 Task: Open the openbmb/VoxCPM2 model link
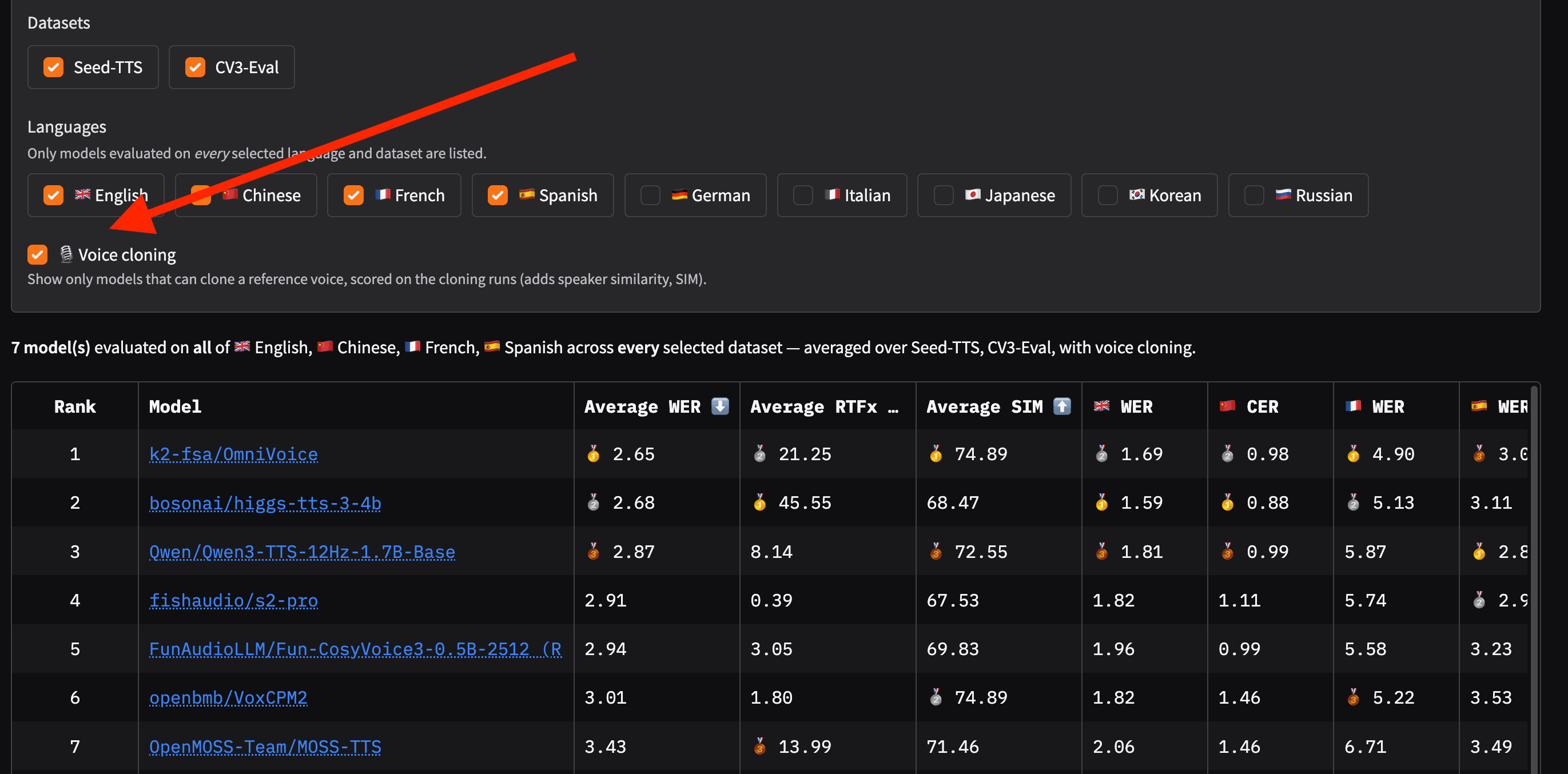pyautogui.click(x=228, y=697)
